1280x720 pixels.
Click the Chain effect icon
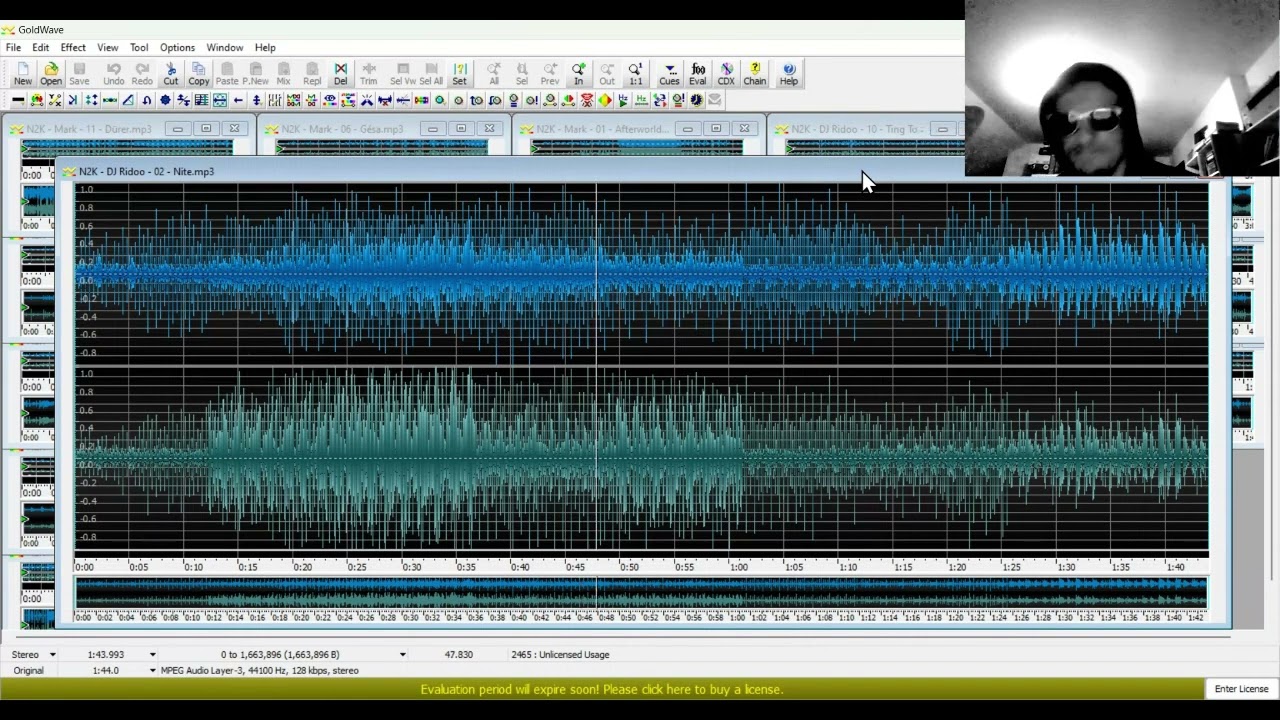755,73
